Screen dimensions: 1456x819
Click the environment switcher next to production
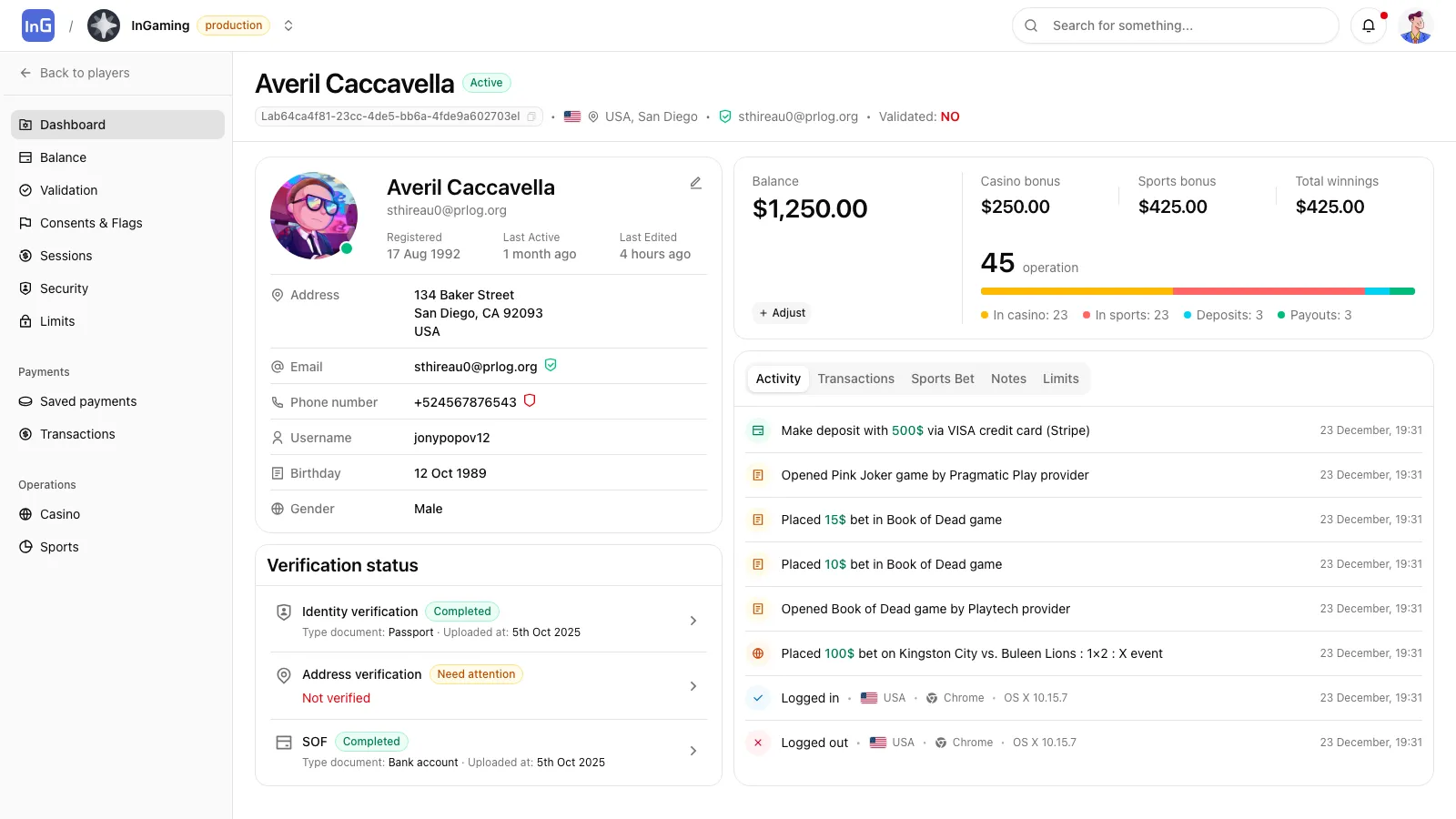pos(288,25)
